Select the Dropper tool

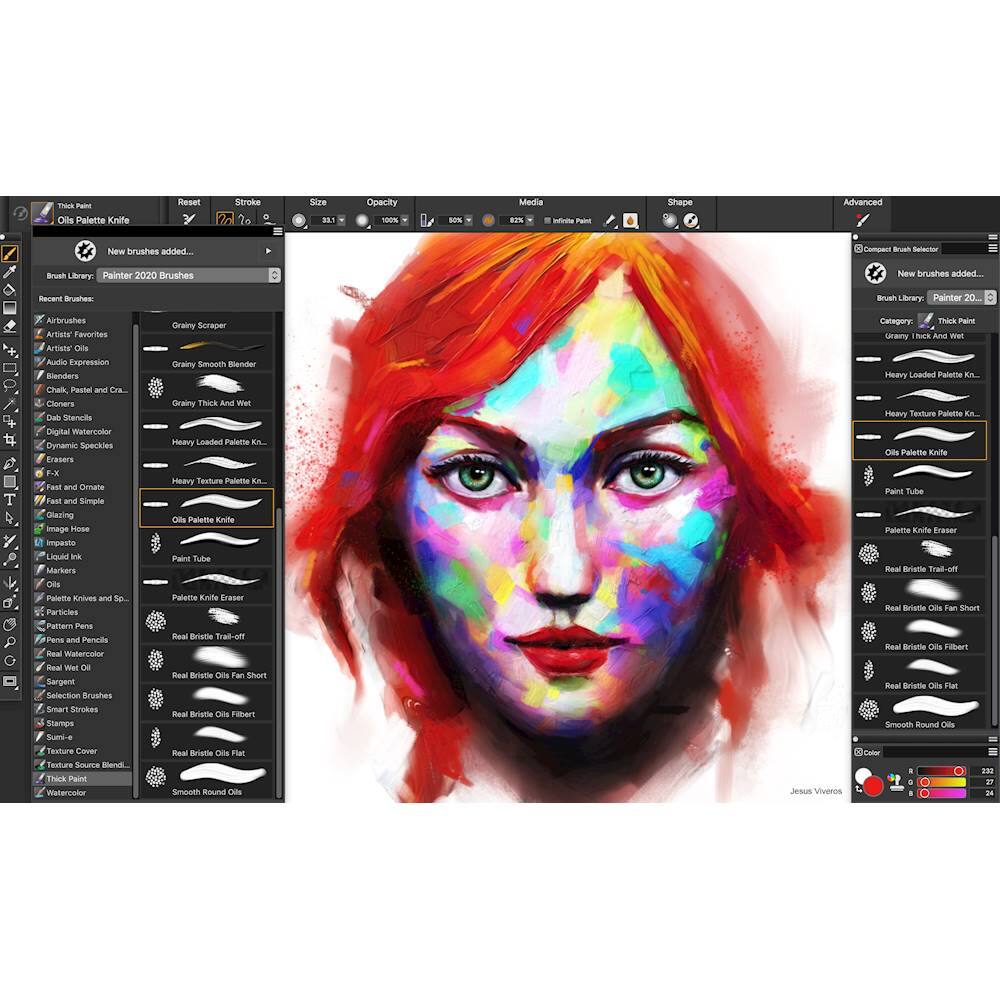(11, 273)
